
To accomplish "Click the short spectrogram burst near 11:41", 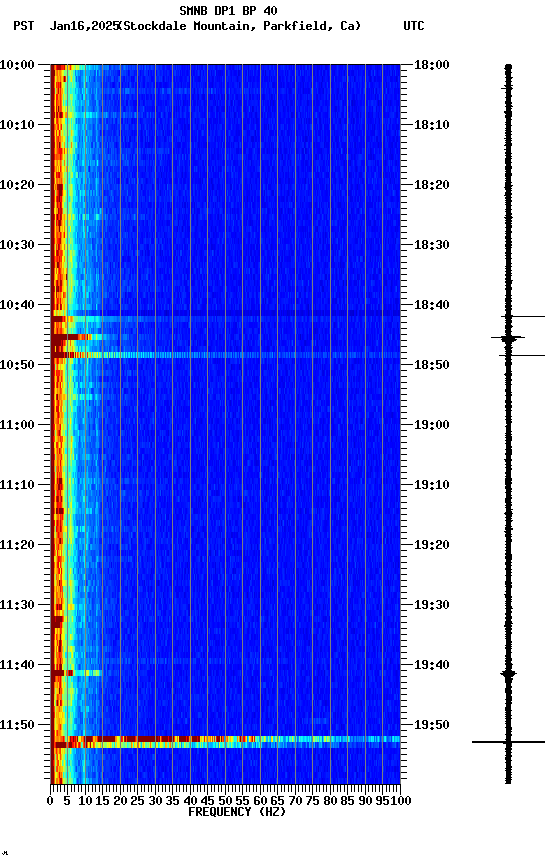I will coord(77,673).
